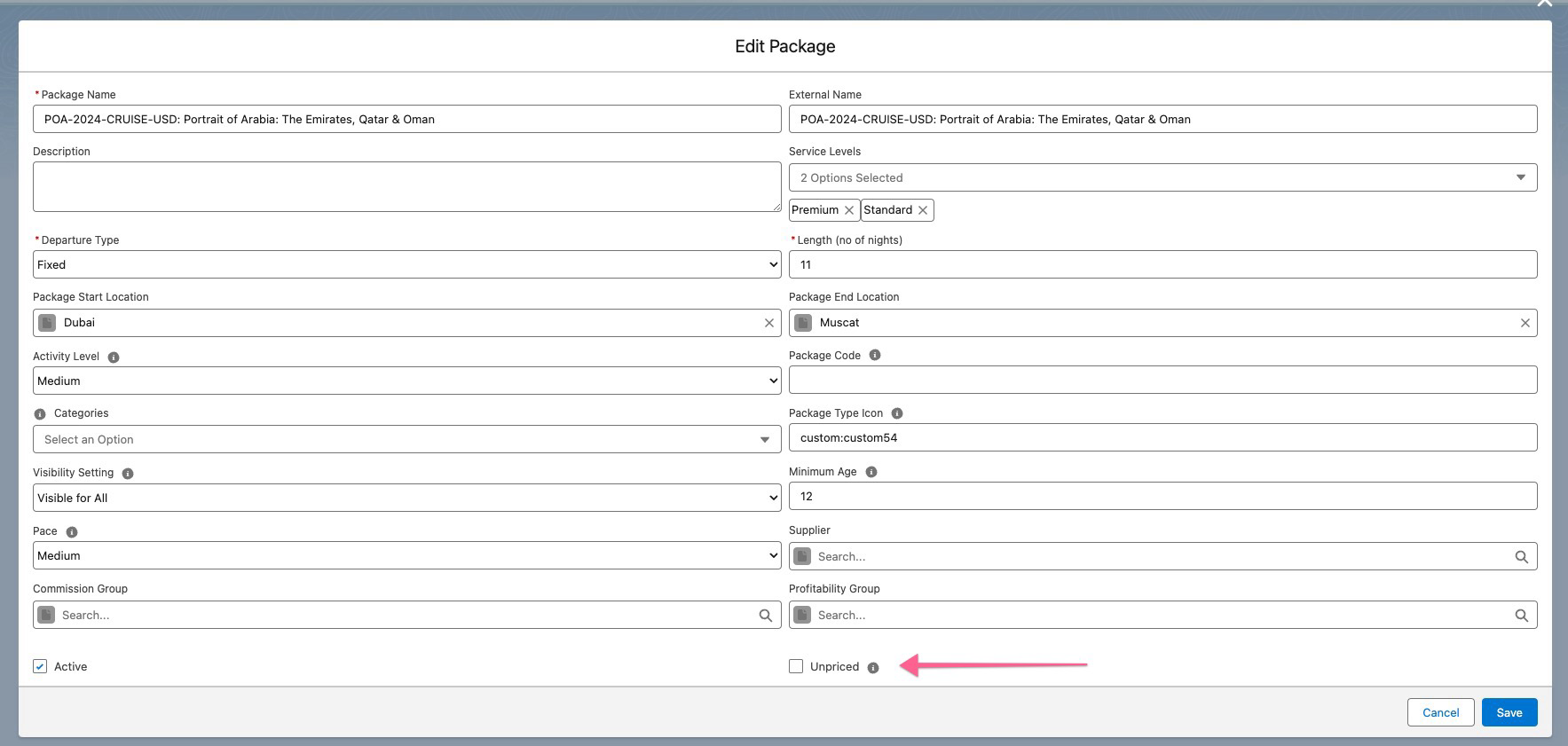Click the Minimum Age info icon
This screenshot has width=1568, height=746.
[871, 473]
